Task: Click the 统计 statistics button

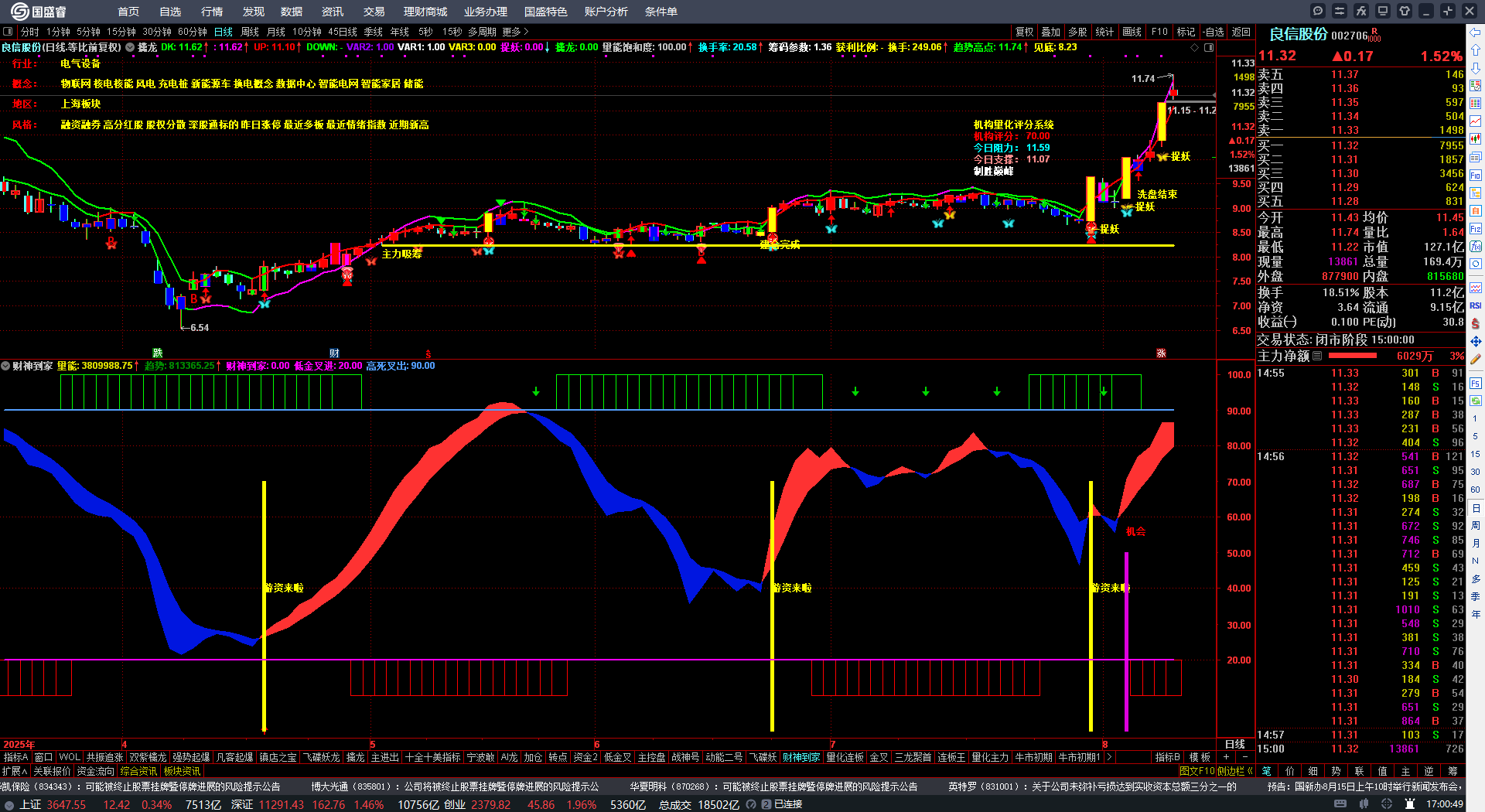Action: click(x=1104, y=32)
